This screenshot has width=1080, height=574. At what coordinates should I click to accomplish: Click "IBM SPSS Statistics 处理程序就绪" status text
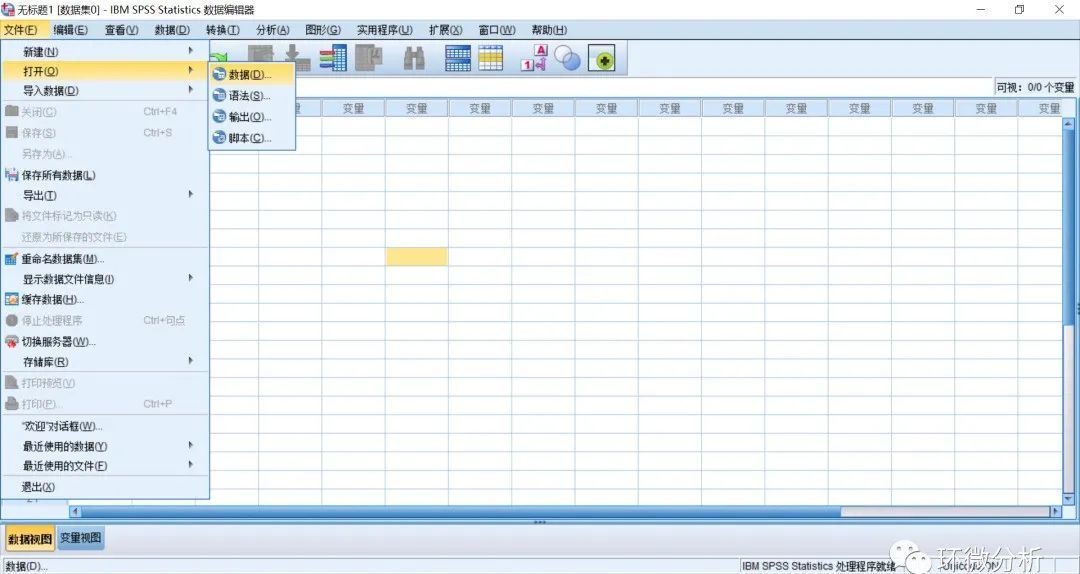pyautogui.click(x=818, y=566)
